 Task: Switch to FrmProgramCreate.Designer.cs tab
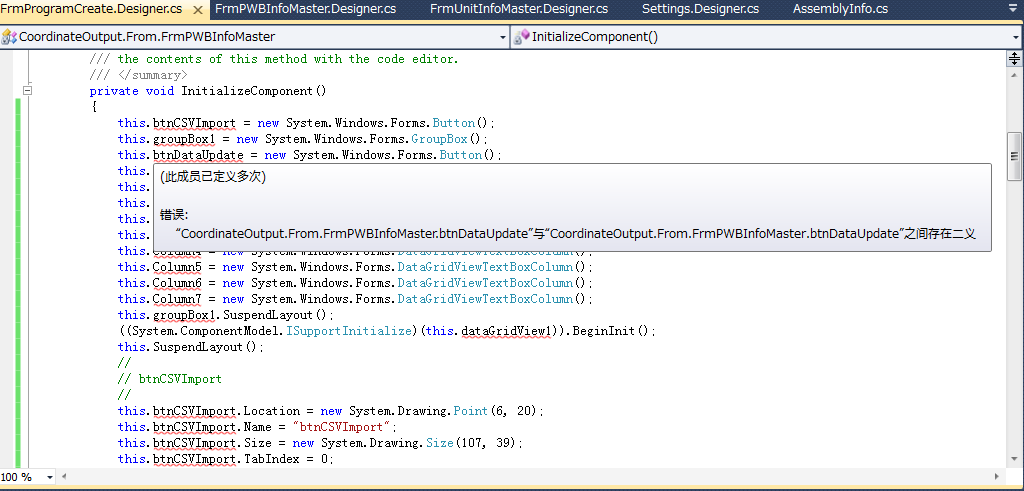coord(91,9)
